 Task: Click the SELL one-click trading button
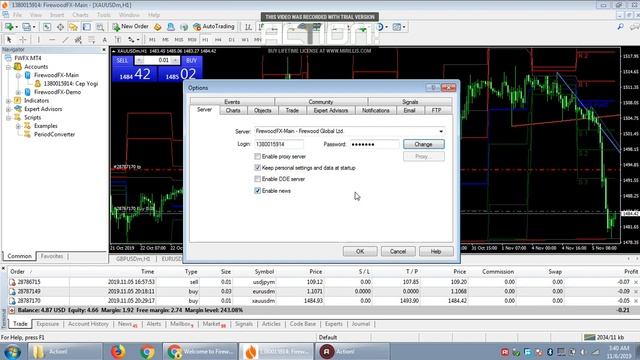122,60
